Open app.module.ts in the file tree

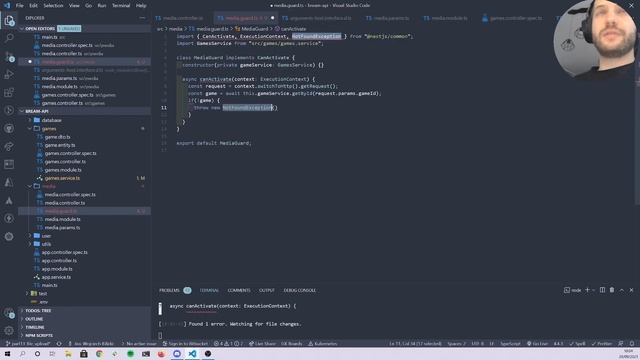(x=57, y=269)
